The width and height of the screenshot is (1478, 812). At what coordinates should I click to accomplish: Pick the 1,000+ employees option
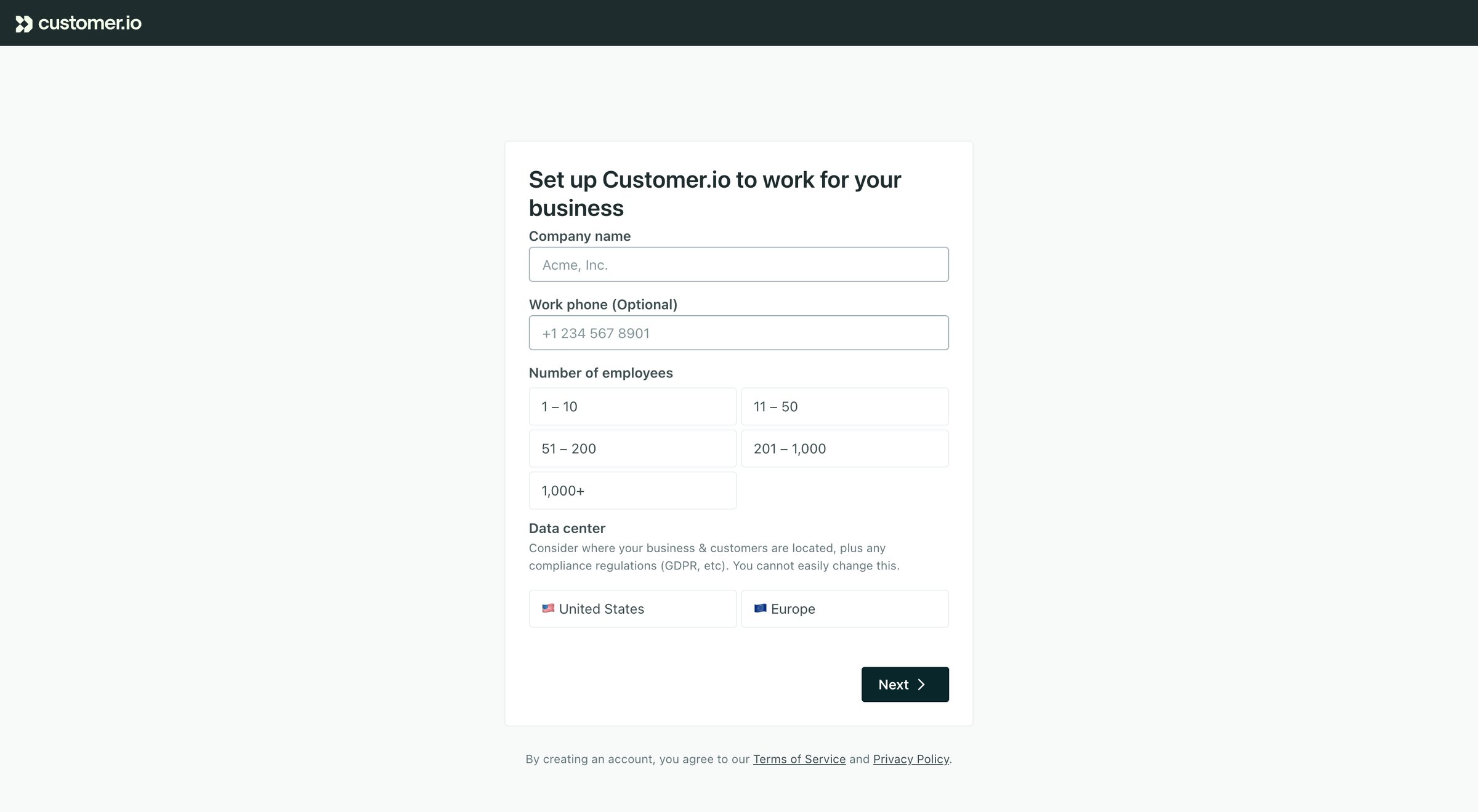[x=632, y=491]
